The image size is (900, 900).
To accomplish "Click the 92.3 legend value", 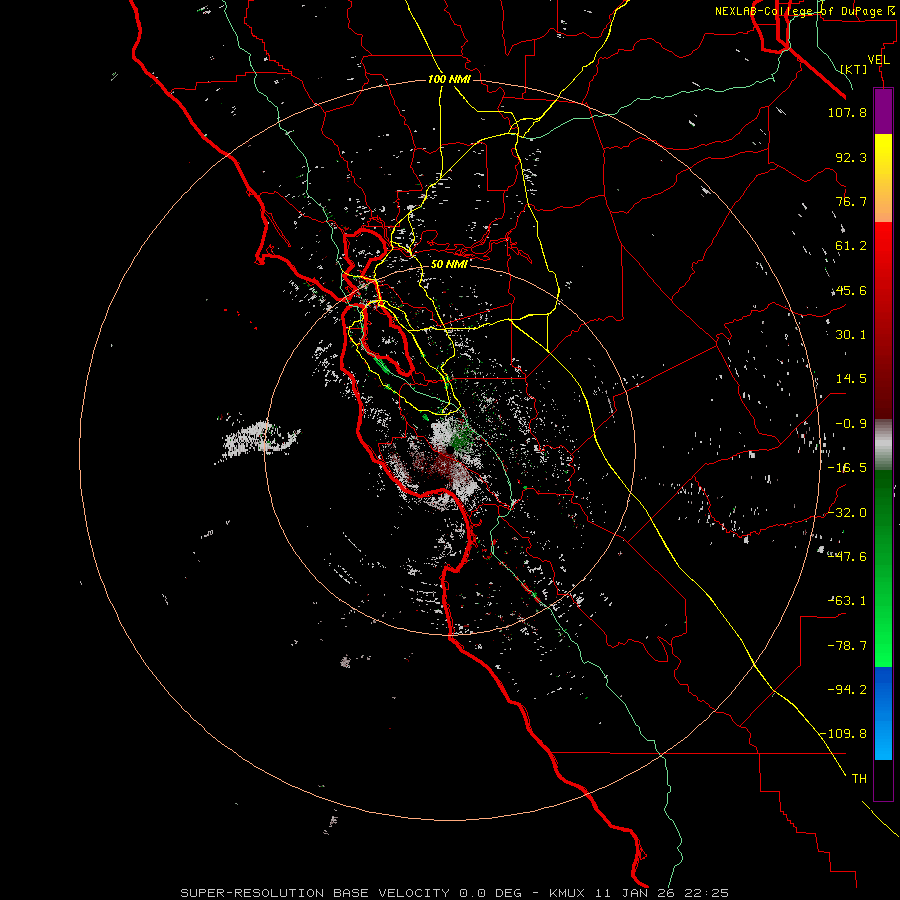I will 851,157.
